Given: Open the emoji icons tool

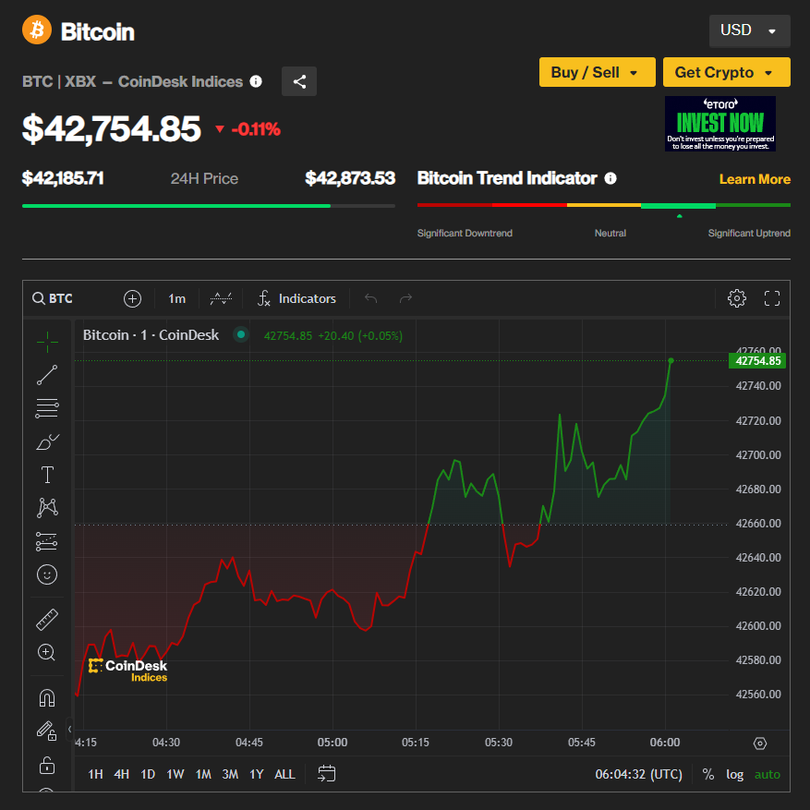Looking at the screenshot, I should point(47,574).
